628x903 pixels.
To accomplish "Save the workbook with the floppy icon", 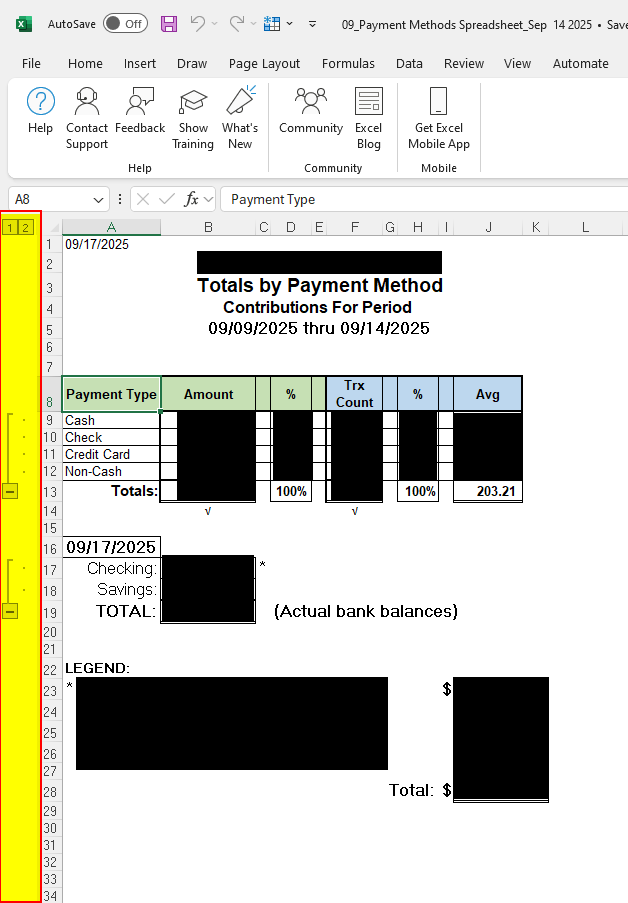I will [x=169, y=24].
